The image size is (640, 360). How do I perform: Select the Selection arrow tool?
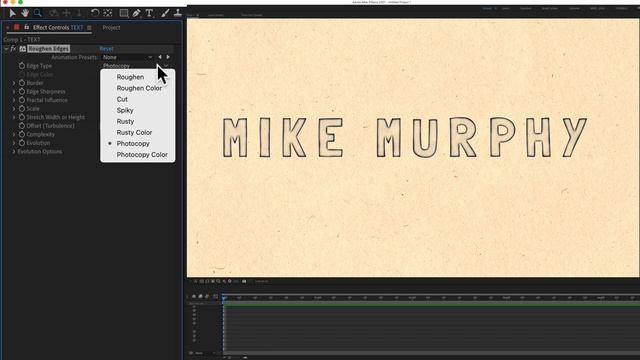(12, 13)
